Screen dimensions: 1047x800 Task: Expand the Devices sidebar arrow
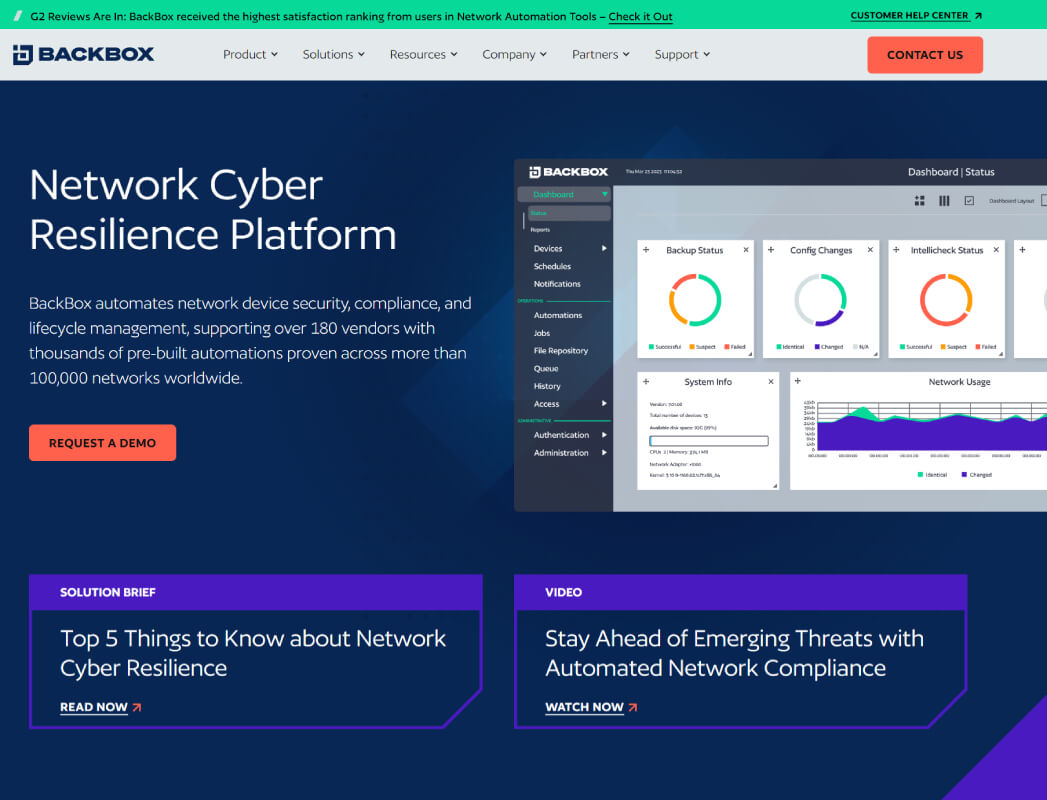[604, 248]
